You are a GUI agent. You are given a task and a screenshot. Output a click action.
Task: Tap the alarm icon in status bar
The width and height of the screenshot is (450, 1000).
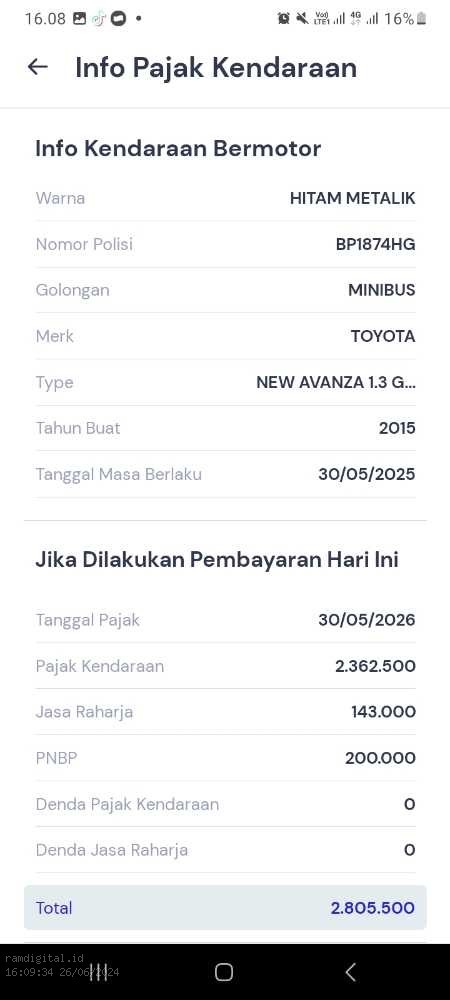pyautogui.click(x=284, y=18)
